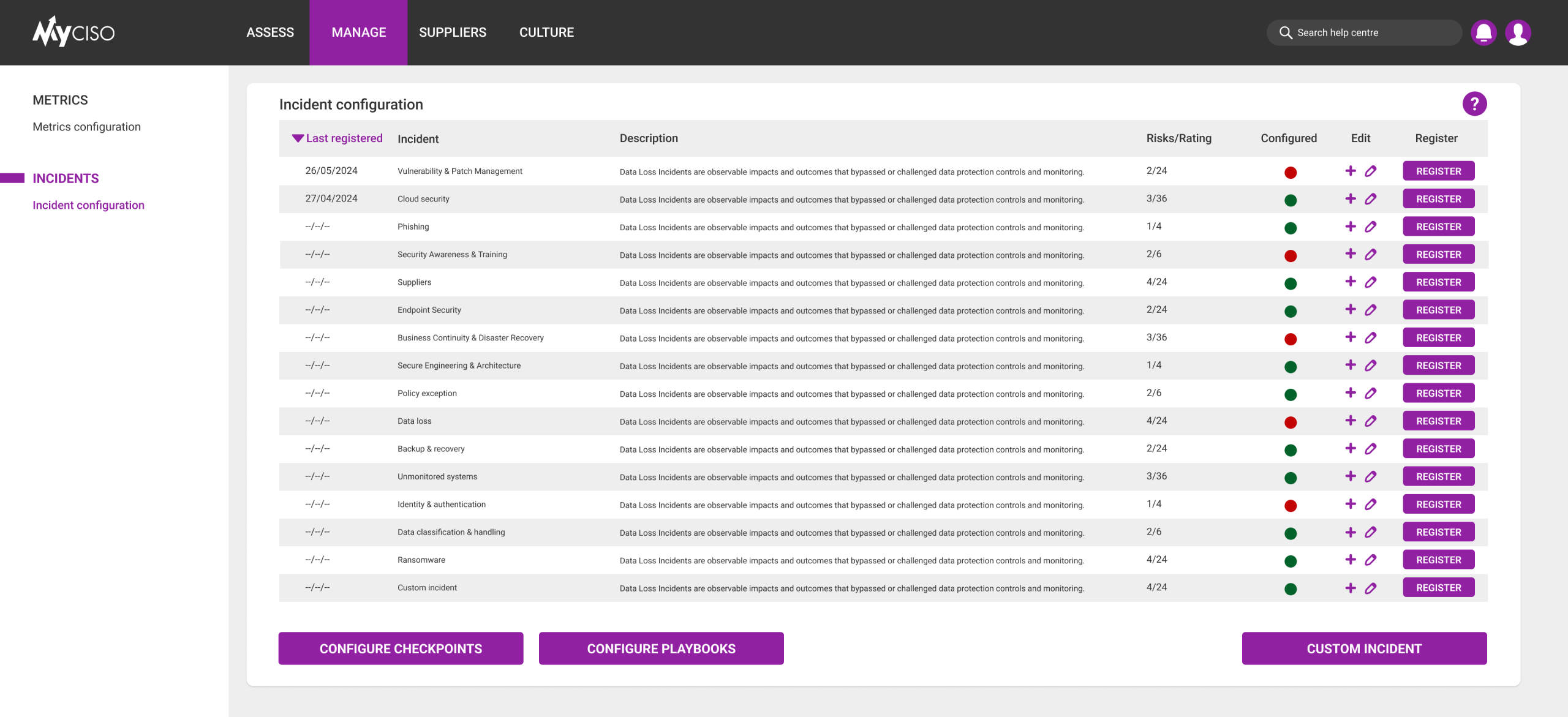Click the CONFIGURE PLAYBOOKS button

(x=661, y=648)
